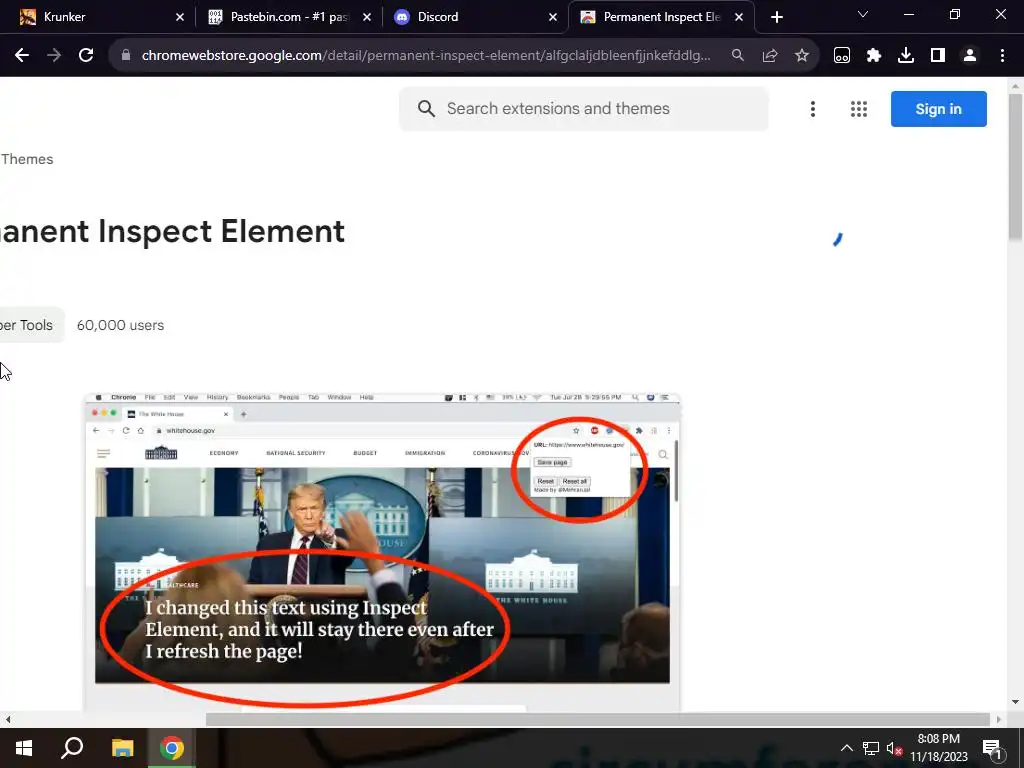The image size is (1024, 768).
Task: Open the extension screenshot preview image
Action: click(382, 552)
